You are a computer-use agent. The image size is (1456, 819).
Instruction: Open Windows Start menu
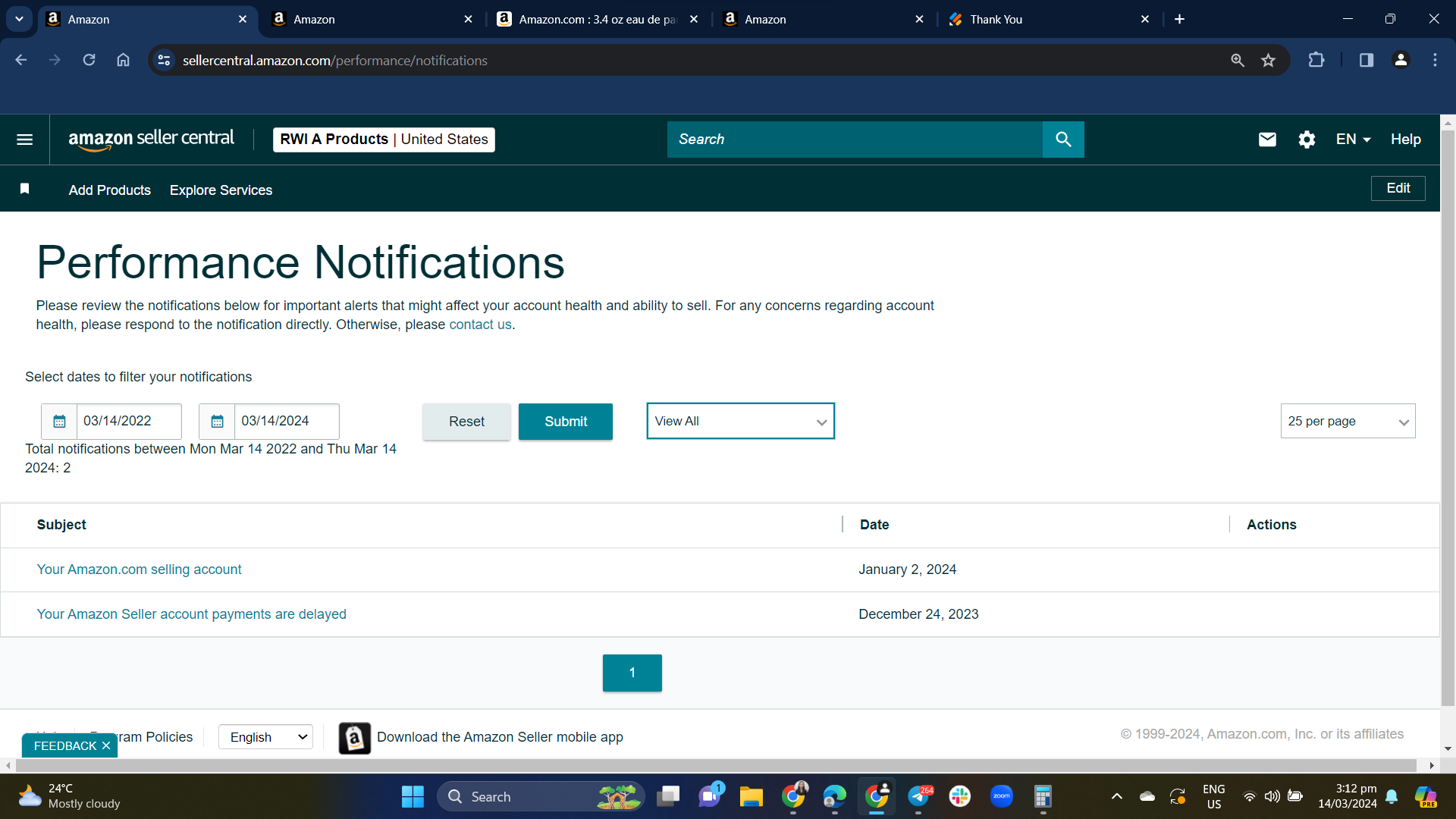pos(413,797)
